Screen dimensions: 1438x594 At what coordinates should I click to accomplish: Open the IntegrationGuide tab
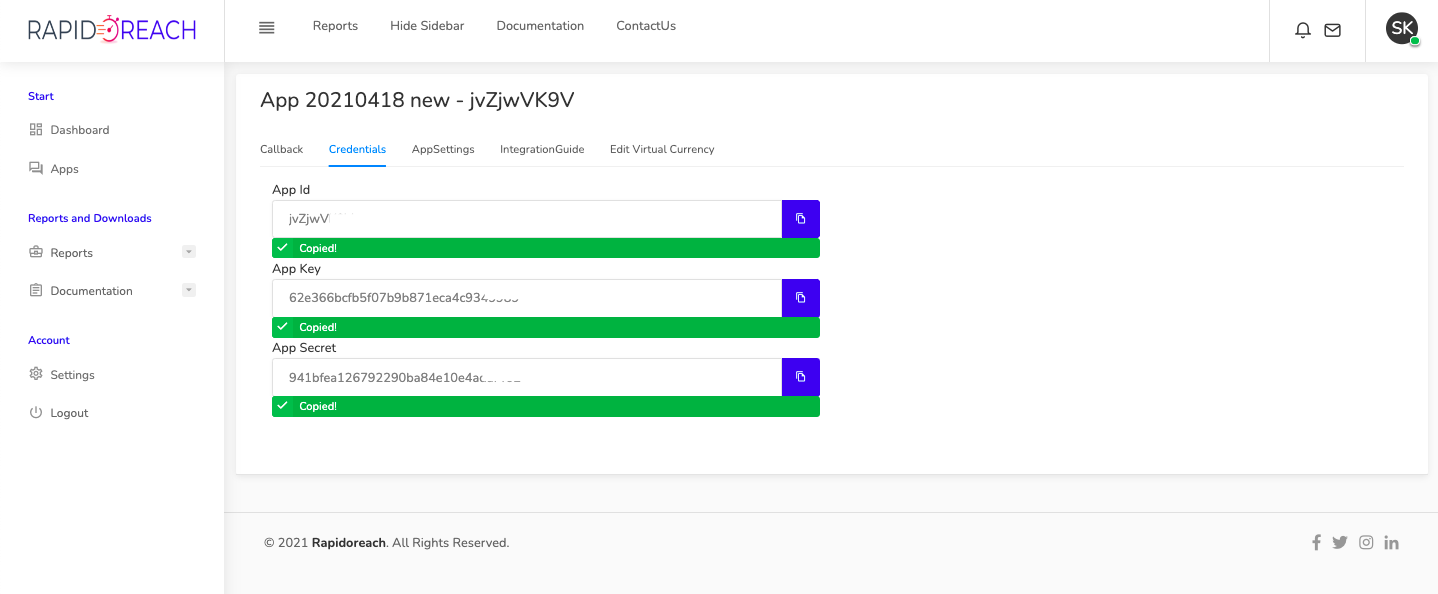[542, 149]
